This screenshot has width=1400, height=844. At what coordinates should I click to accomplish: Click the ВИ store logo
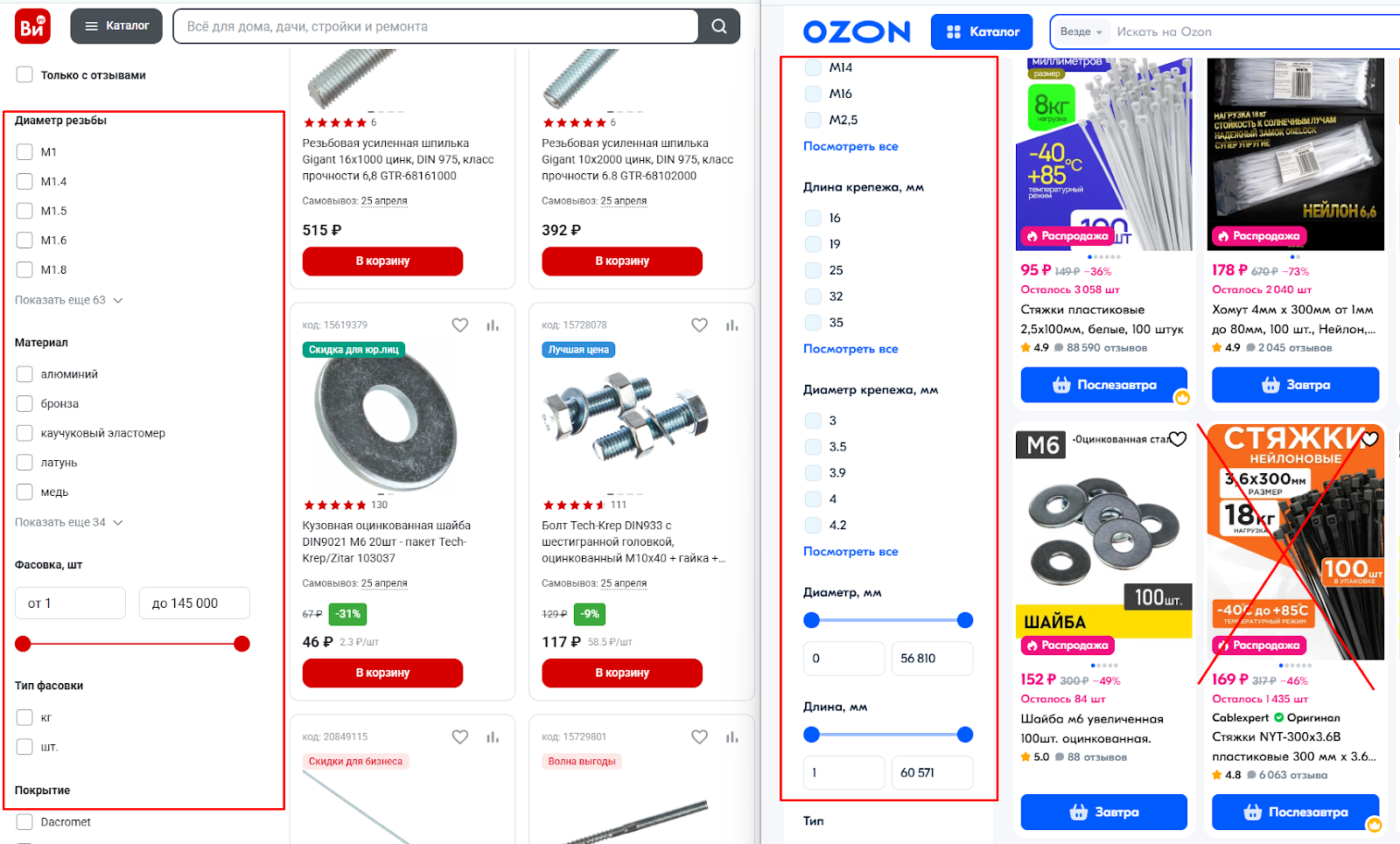pos(32,26)
